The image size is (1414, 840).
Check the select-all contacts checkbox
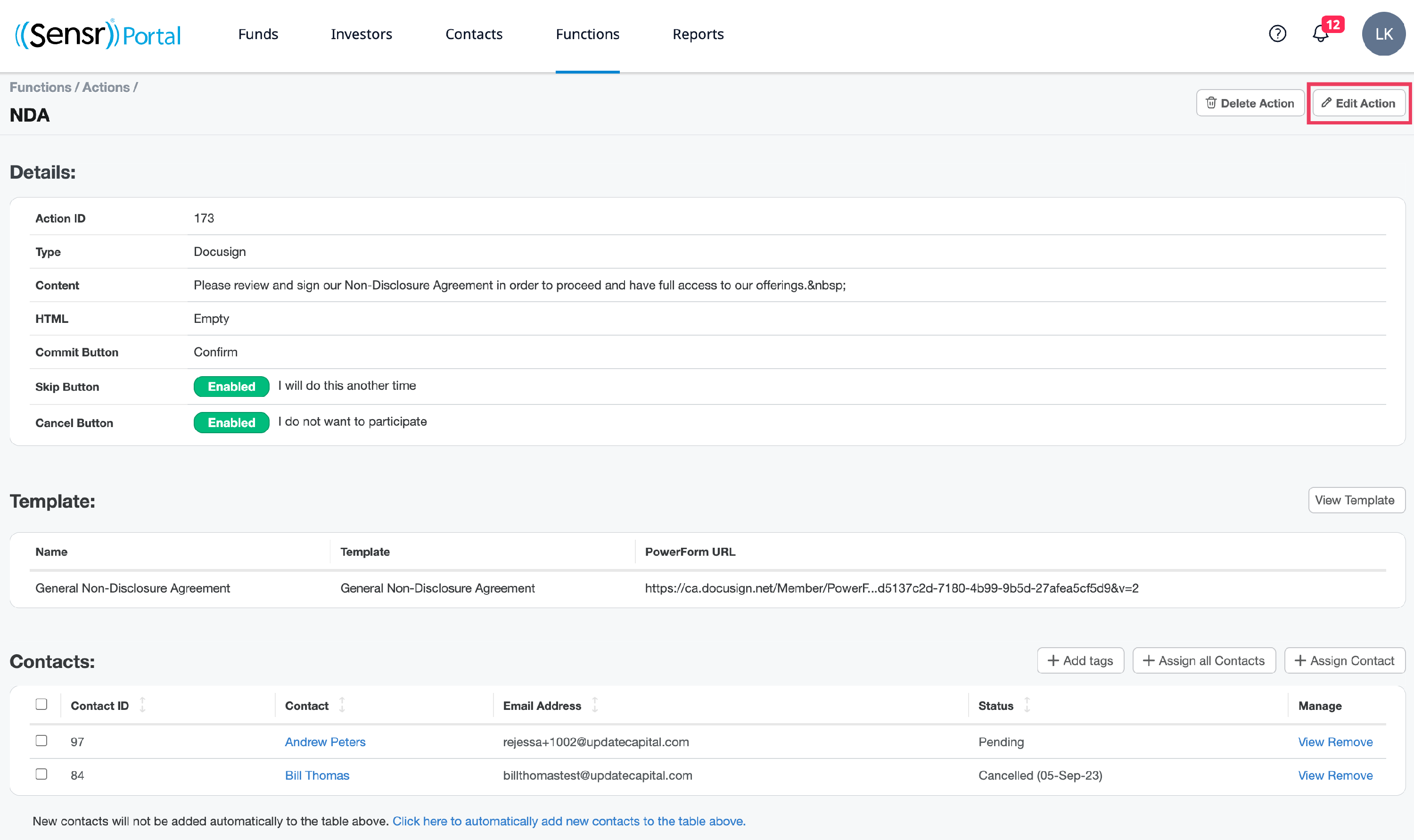pyautogui.click(x=41, y=704)
